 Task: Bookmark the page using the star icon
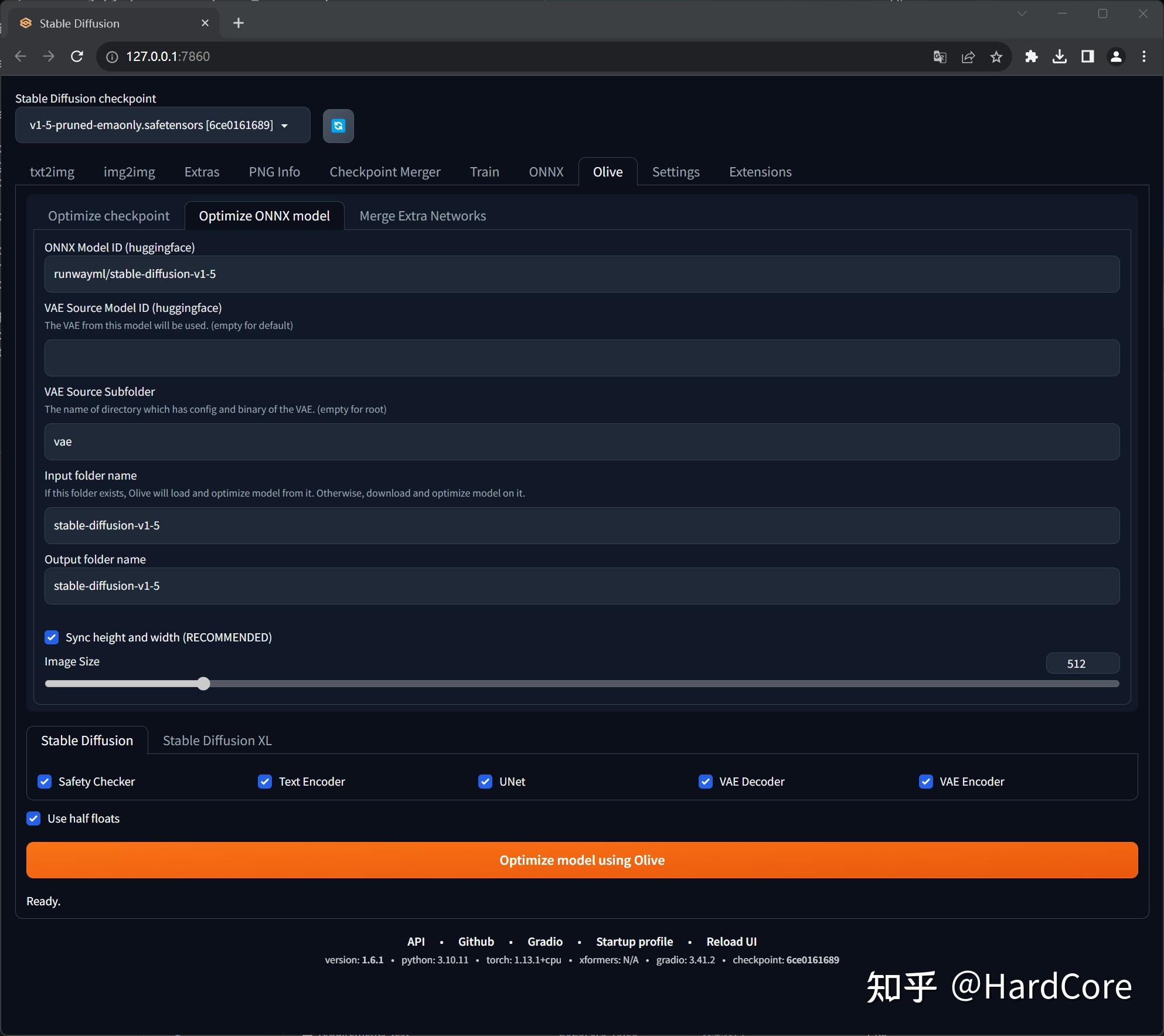996,56
